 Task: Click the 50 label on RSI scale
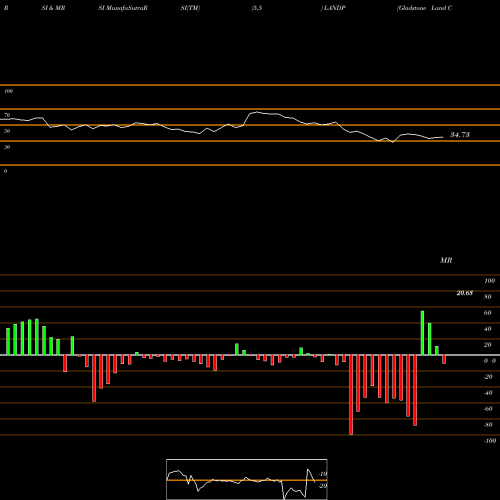(x=7, y=131)
